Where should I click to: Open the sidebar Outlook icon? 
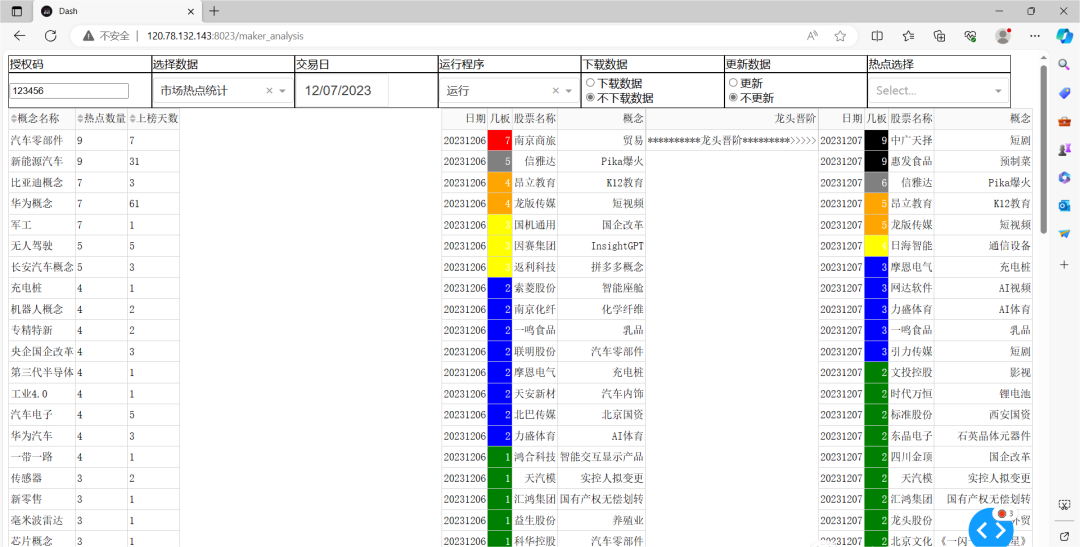tap(1064, 206)
